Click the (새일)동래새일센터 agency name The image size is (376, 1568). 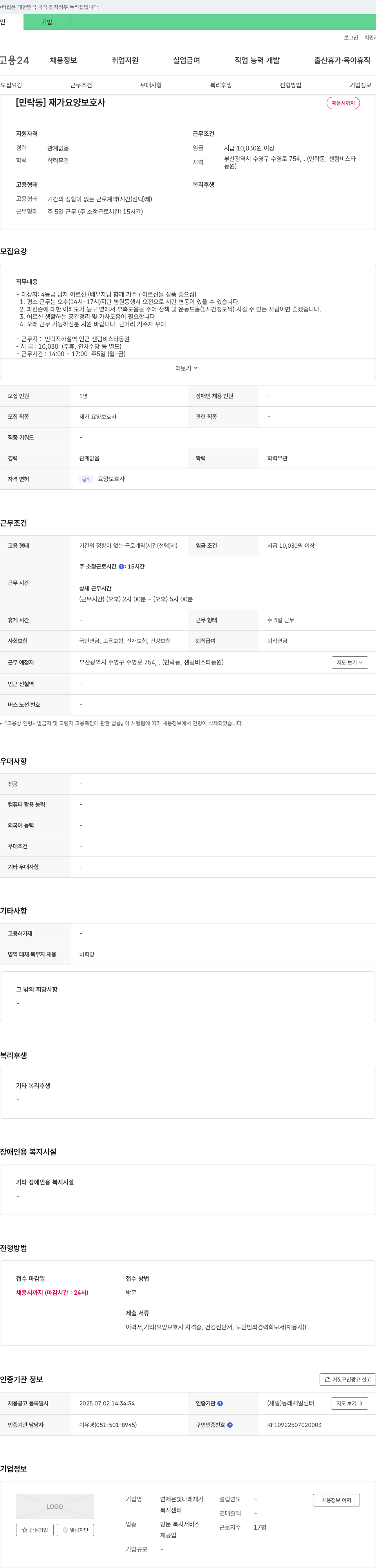291,1403
